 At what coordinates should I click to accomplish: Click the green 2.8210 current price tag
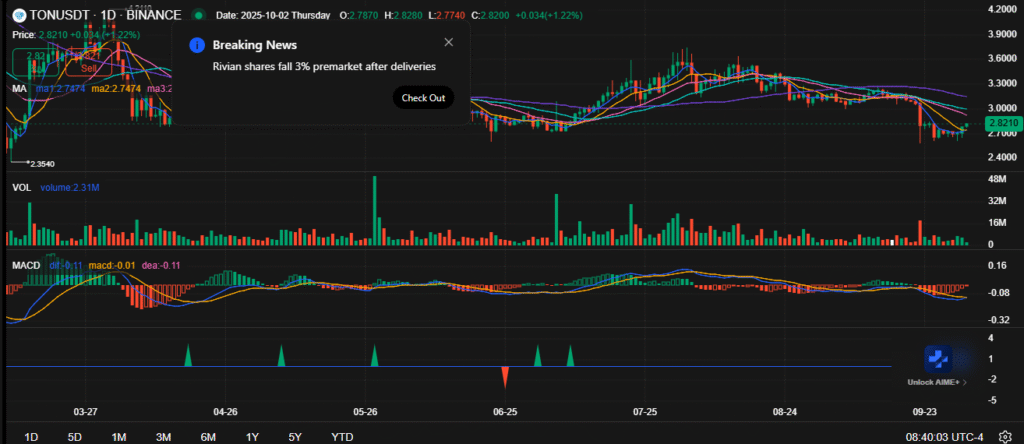(1002, 123)
